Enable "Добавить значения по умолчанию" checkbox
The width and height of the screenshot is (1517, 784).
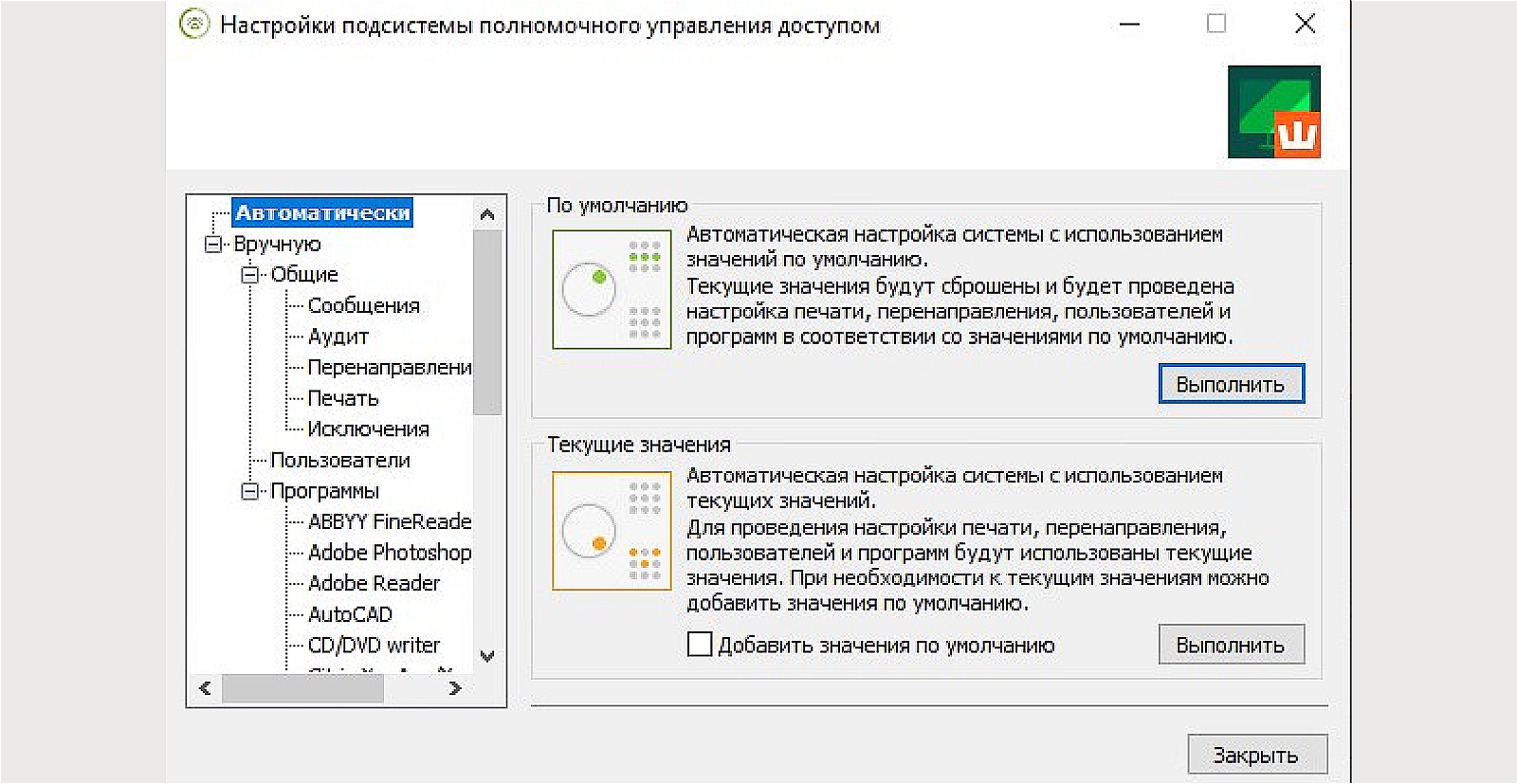pos(700,645)
